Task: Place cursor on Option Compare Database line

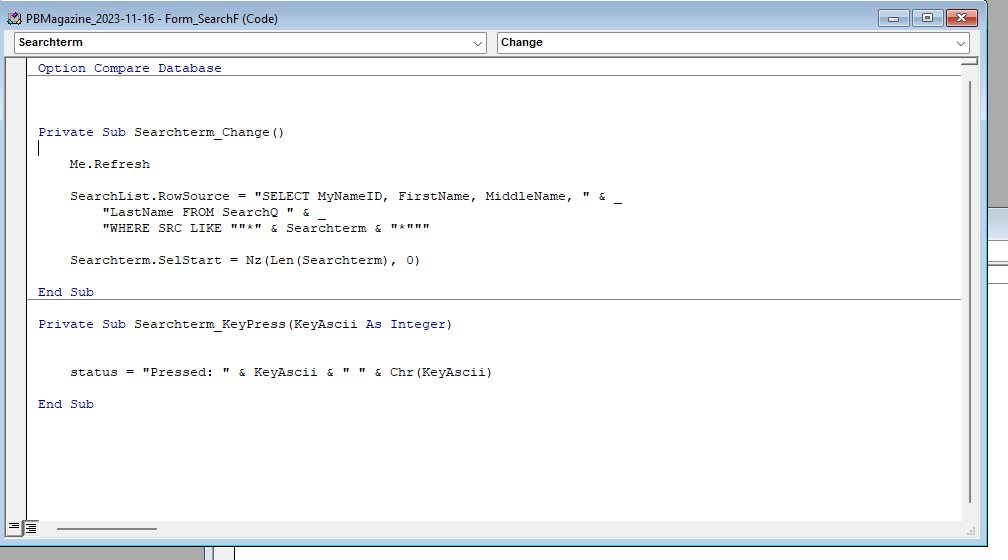Action: [130, 68]
